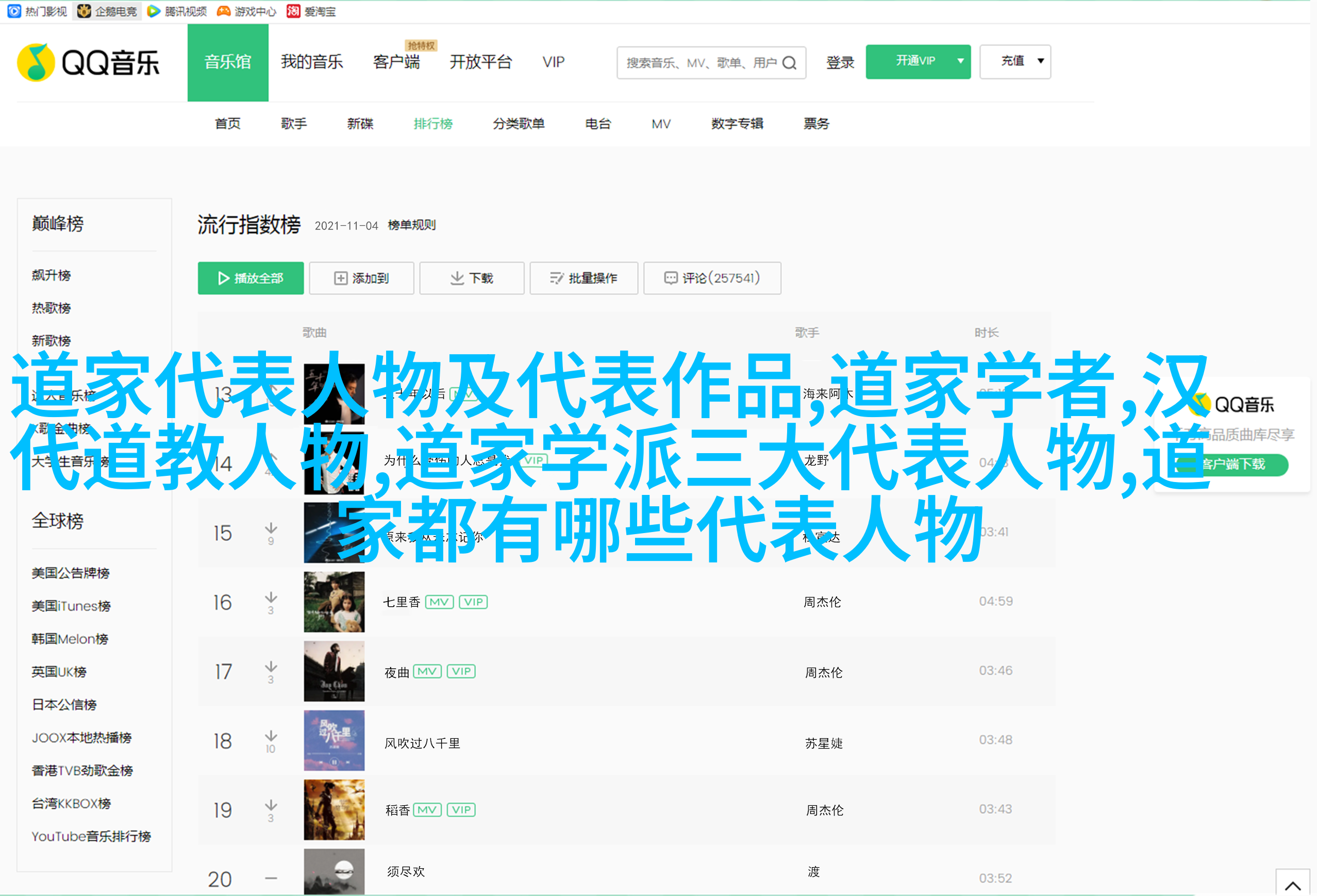1317x896 pixels.
Task: Go to 分类歌单 submenu
Action: [x=519, y=124]
